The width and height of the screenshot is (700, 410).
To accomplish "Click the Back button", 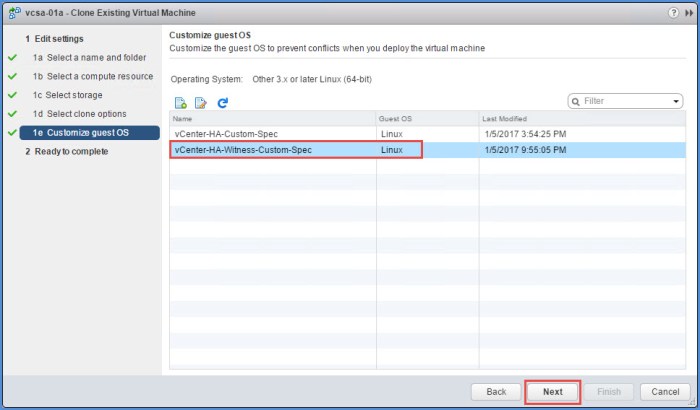I will (496, 392).
